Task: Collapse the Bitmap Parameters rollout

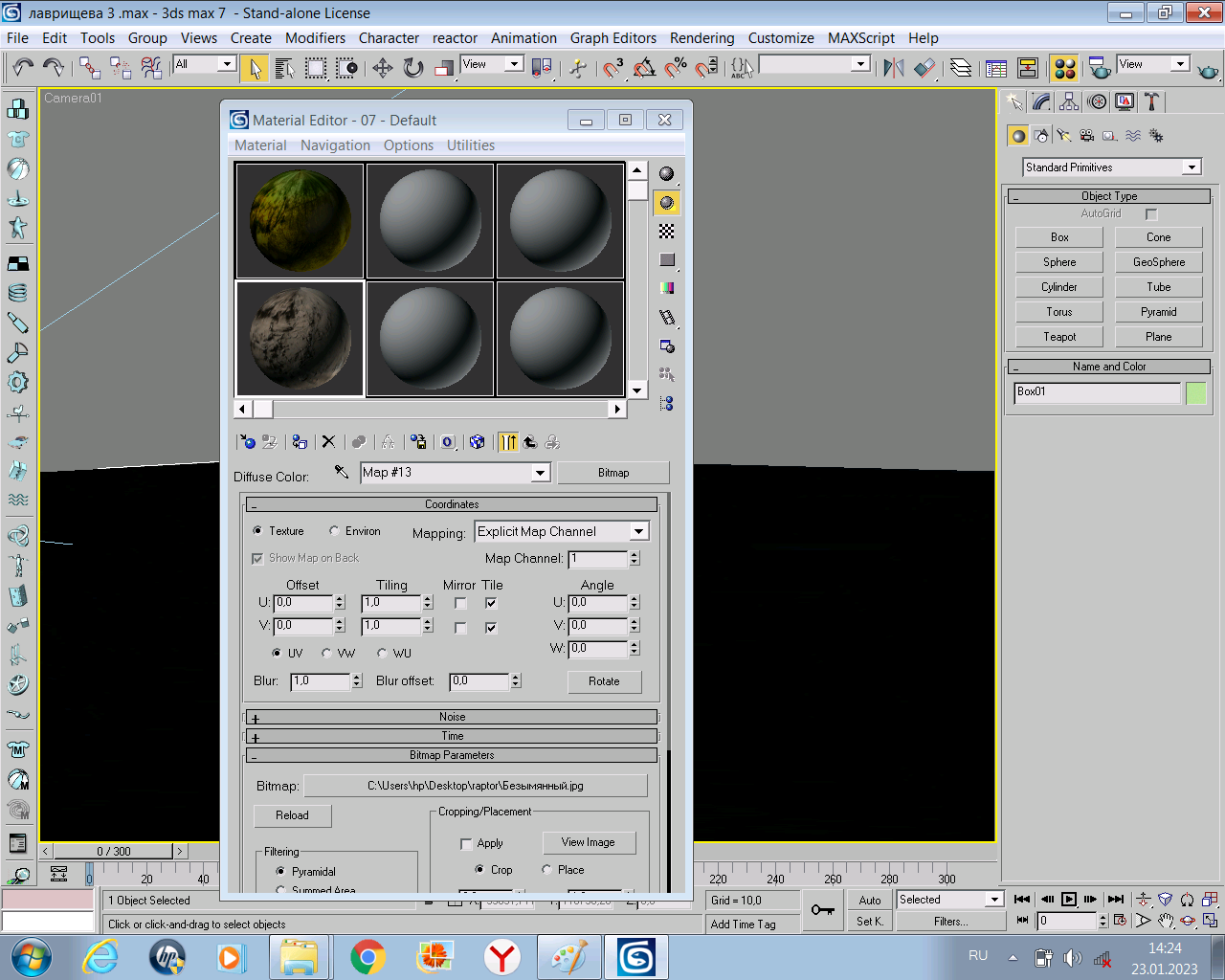Action: 452,755
